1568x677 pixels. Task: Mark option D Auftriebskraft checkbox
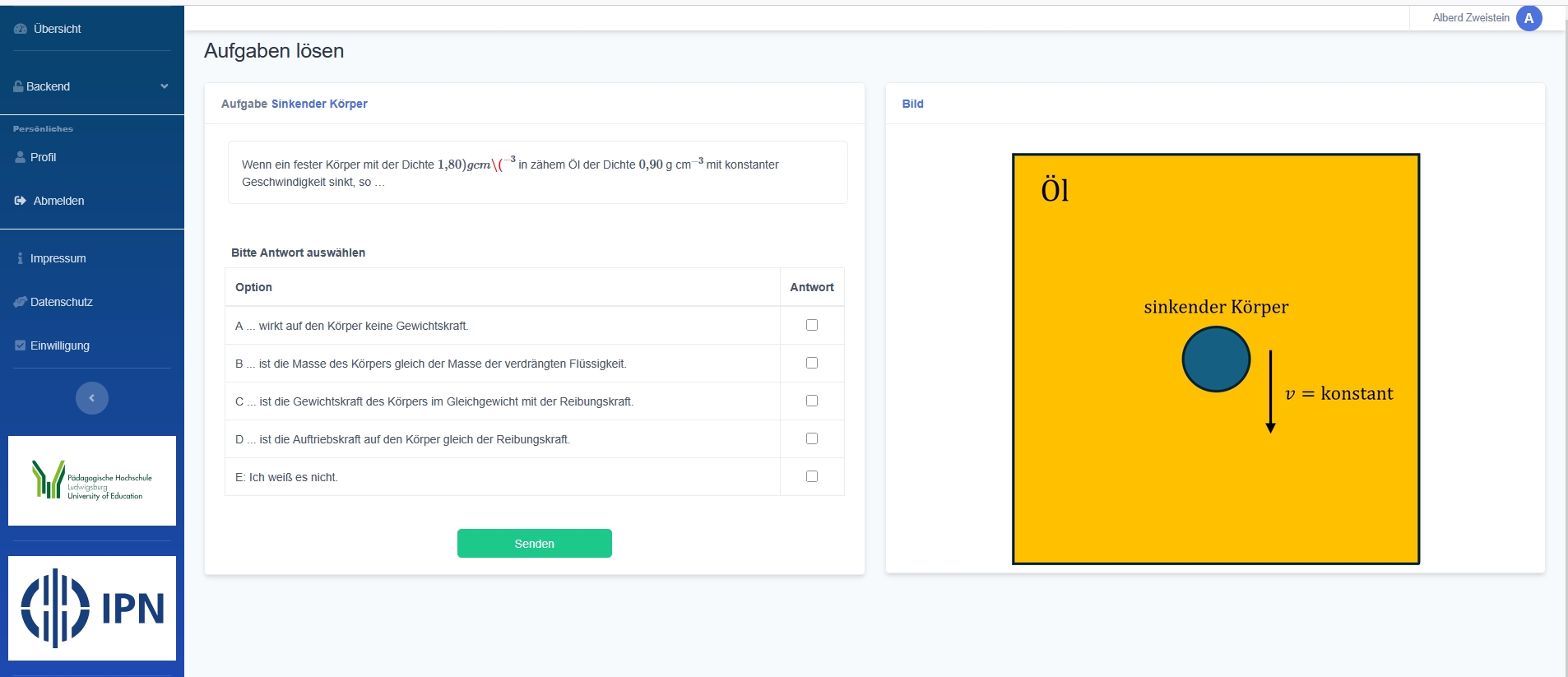[x=812, y=438]
